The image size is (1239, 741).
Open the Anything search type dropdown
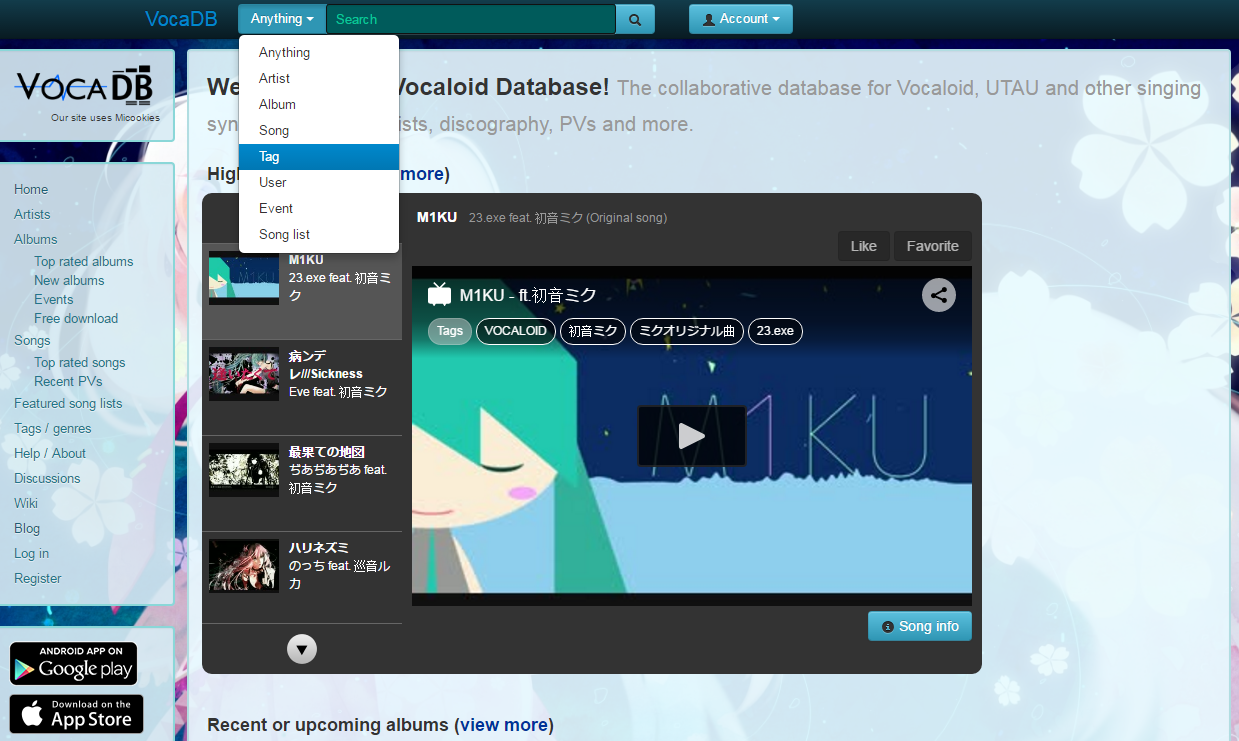coord(282,19)
